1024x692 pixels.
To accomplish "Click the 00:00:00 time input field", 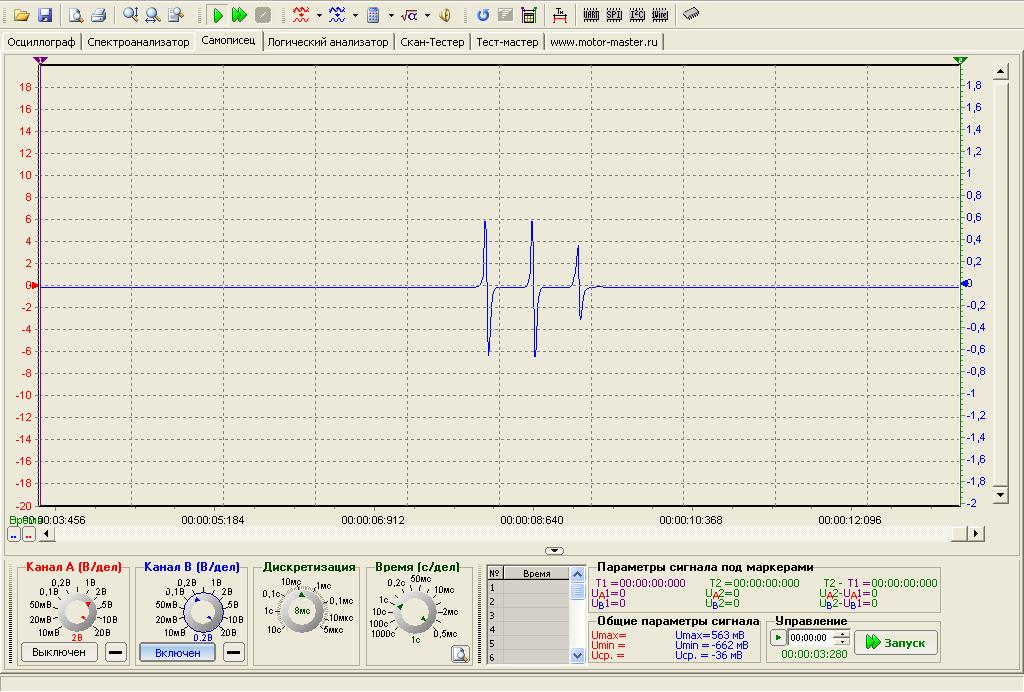I will pos(811,638).
